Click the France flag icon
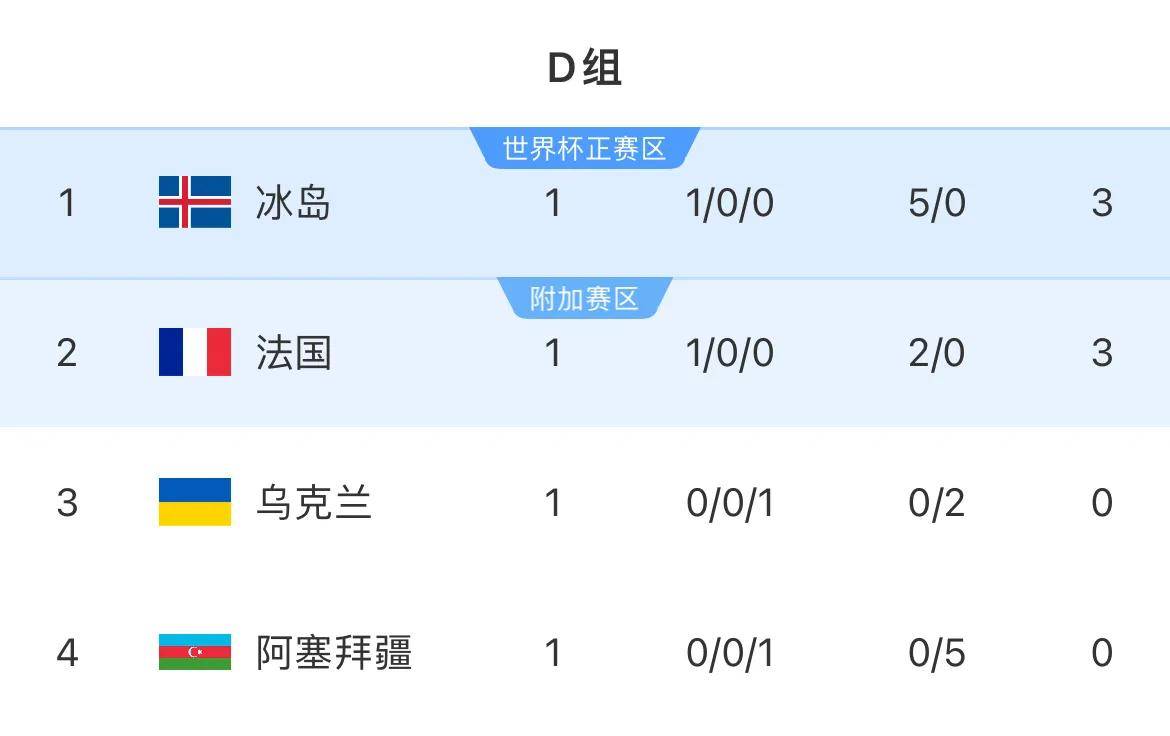 195,353
